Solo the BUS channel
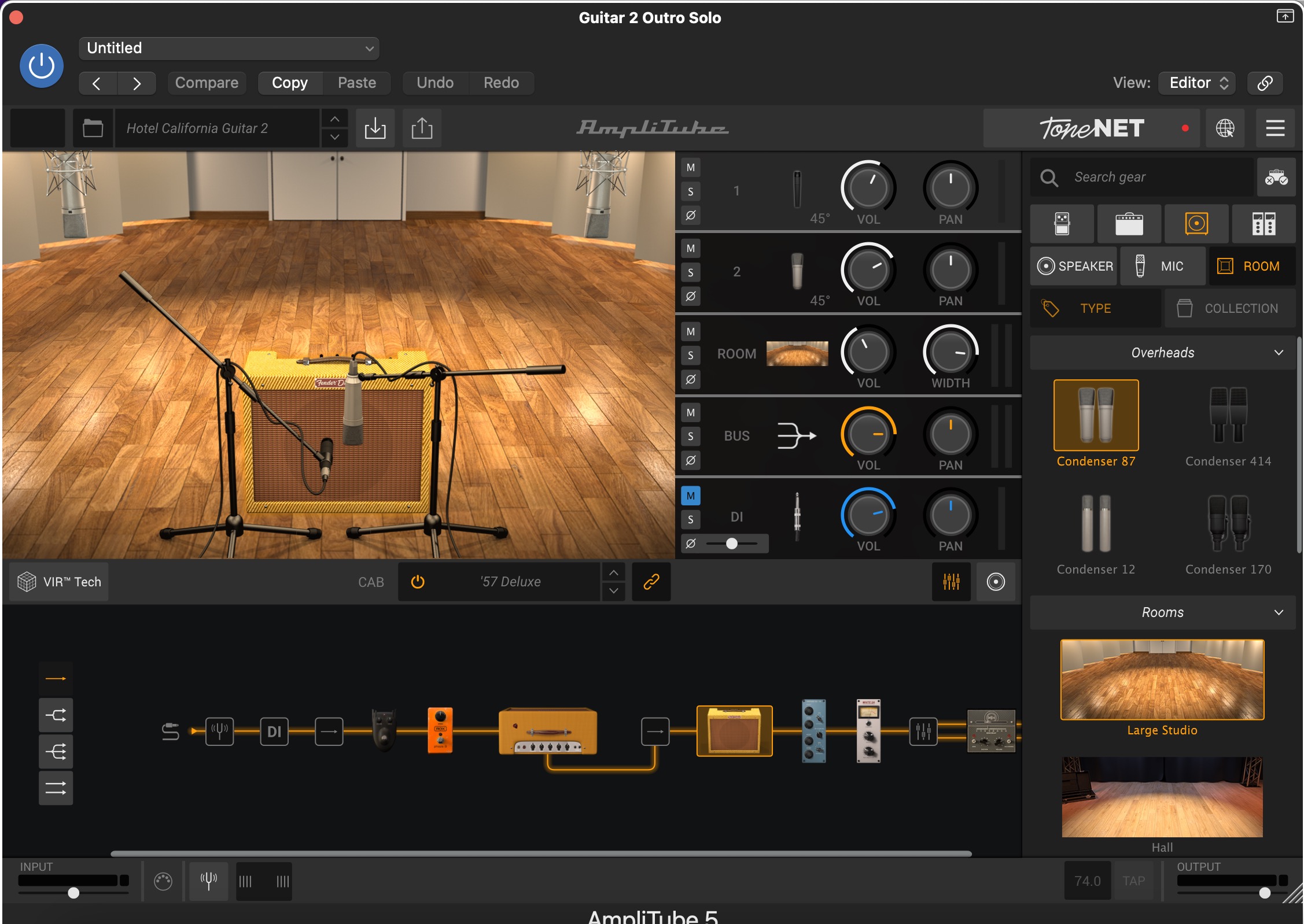This screenshot has width=1304, height=924. [x=691, y=437]
